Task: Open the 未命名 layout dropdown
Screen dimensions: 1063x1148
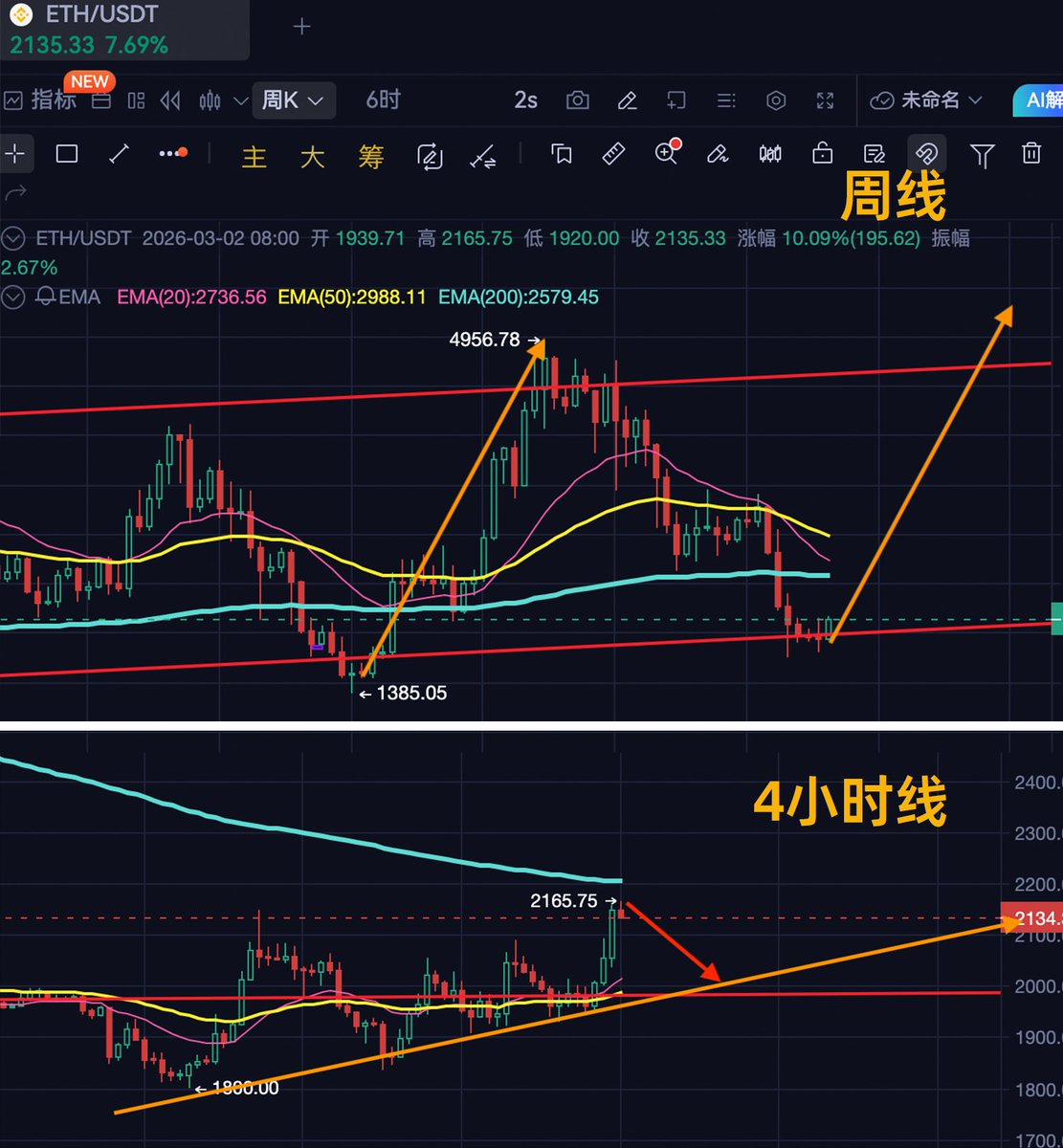Action: pyautogui.click(x=926, y=99)
